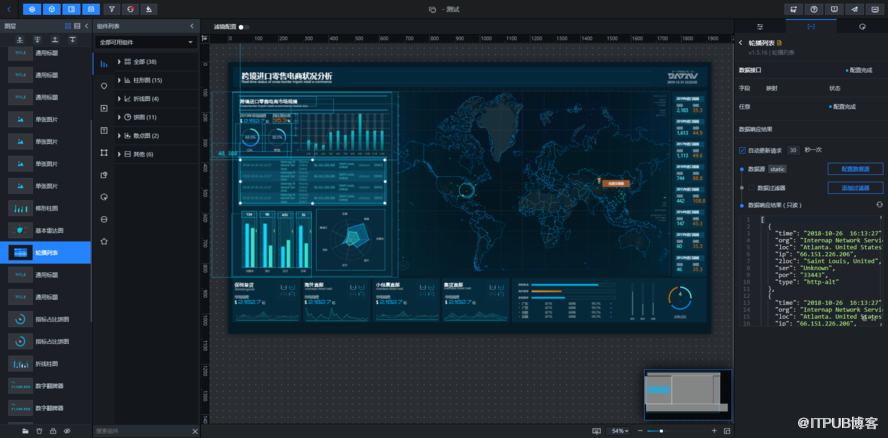The height and width of the screenshot is (438, 888).
Task: Click the 配置数据源 button
Action: [854, 169]
